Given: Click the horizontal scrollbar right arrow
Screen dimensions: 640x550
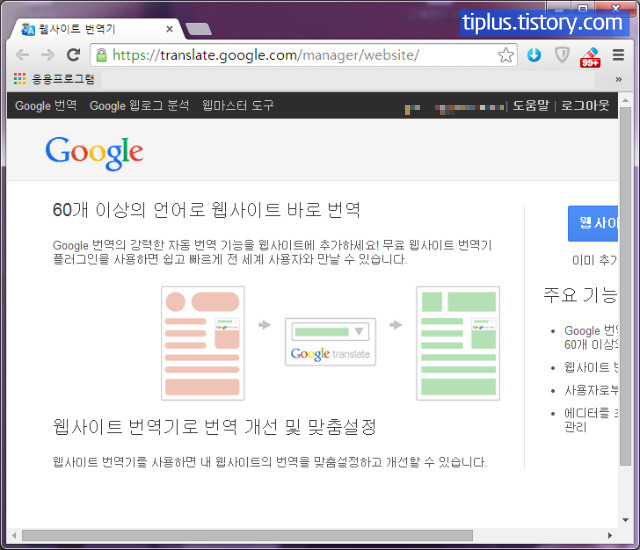Looking at the screenshot, I should 610,535.
